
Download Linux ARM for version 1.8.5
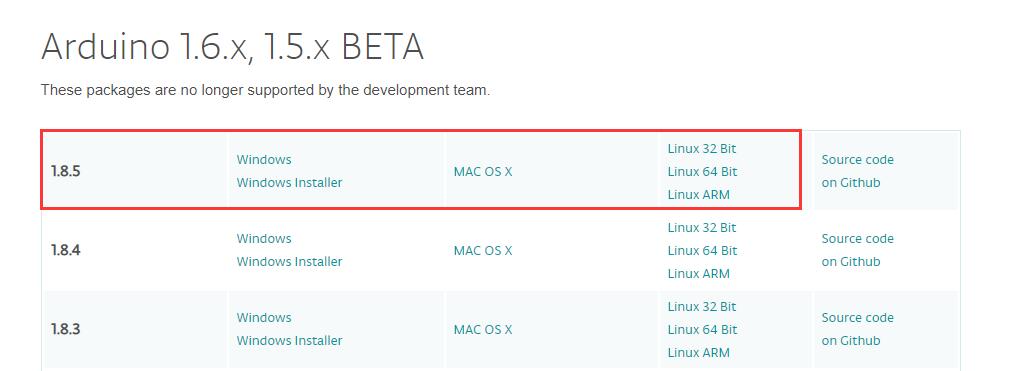tap(698, 195)
